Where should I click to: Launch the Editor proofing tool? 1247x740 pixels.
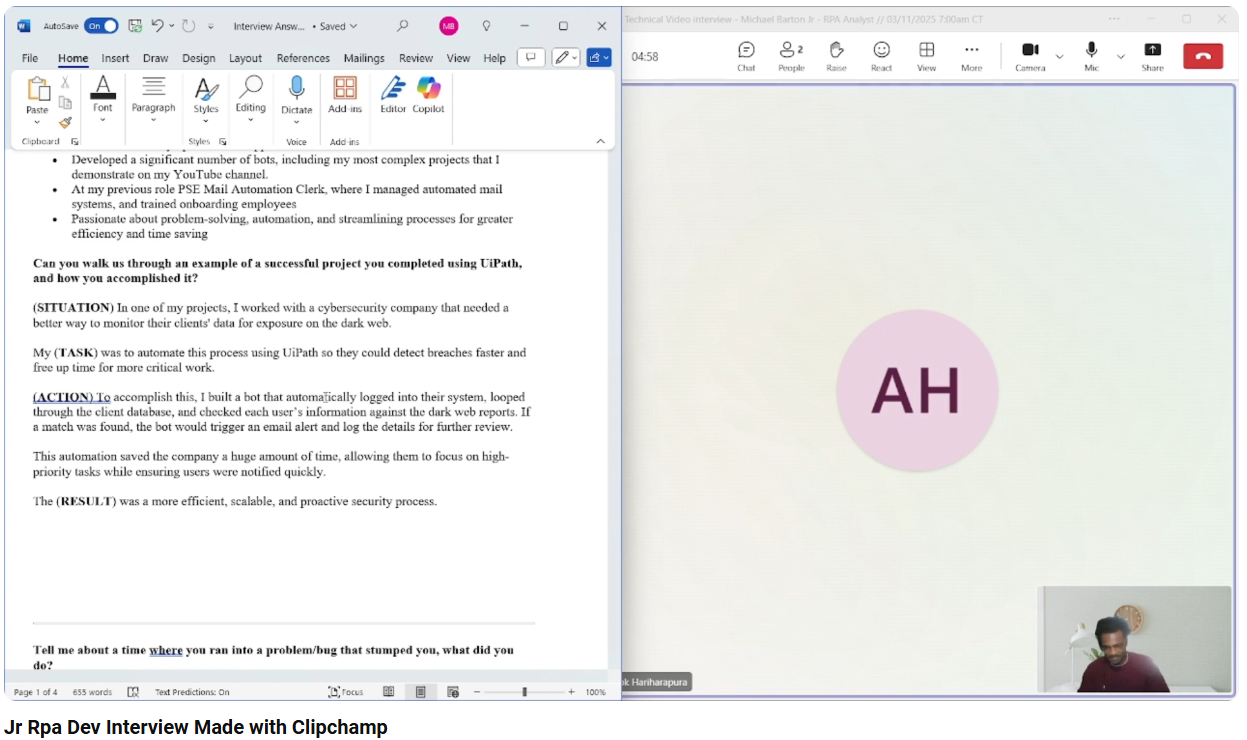click(x=393, y=95)
